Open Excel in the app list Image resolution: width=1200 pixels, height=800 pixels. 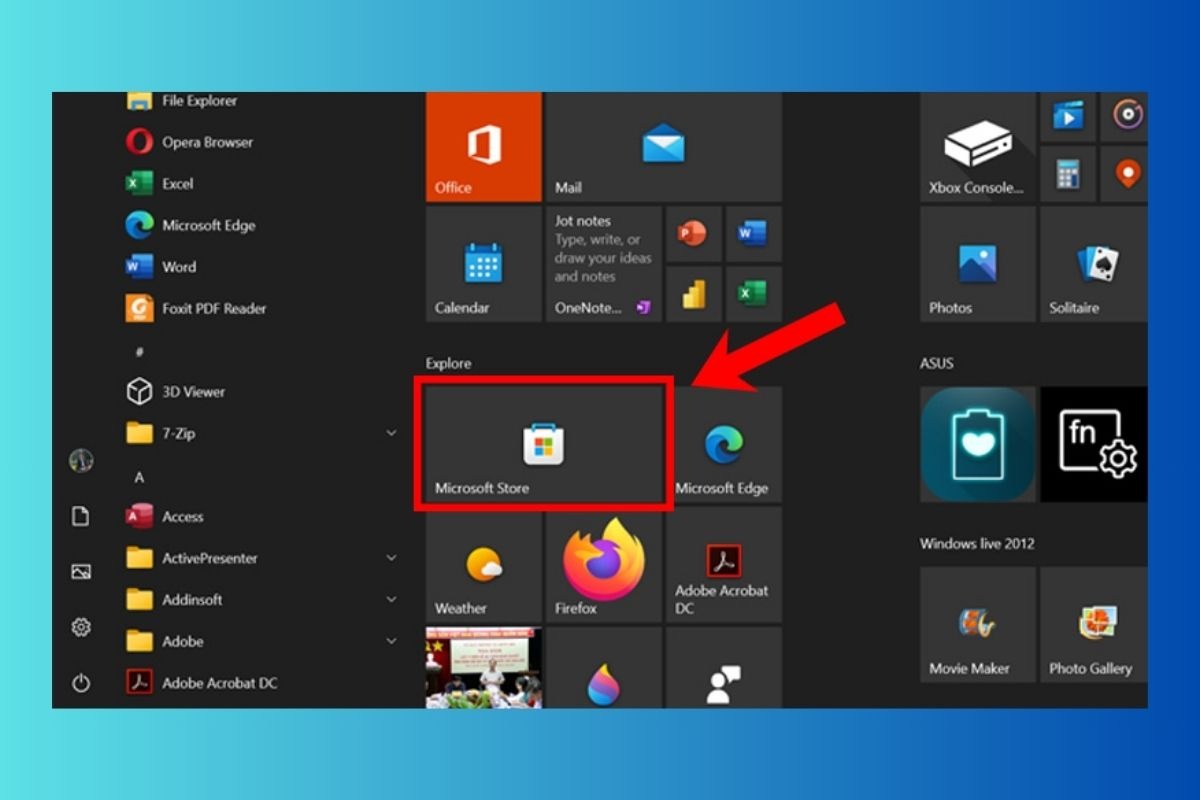(262, 184)
